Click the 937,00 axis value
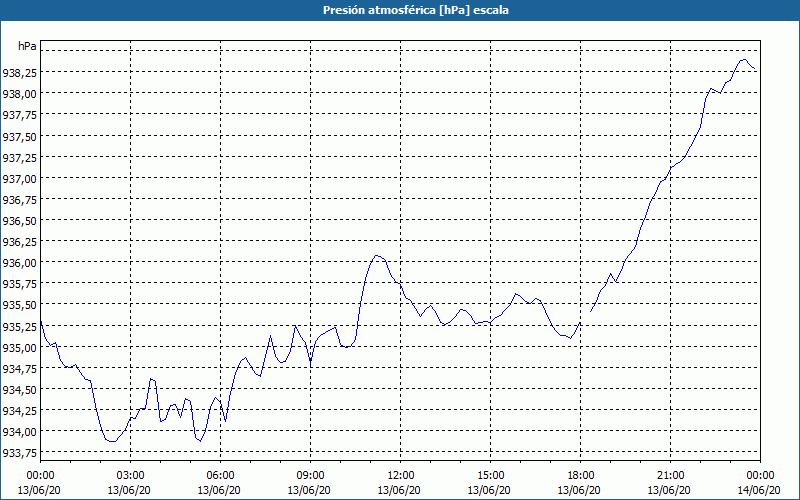The image size is (800, 500). [19, 179]
